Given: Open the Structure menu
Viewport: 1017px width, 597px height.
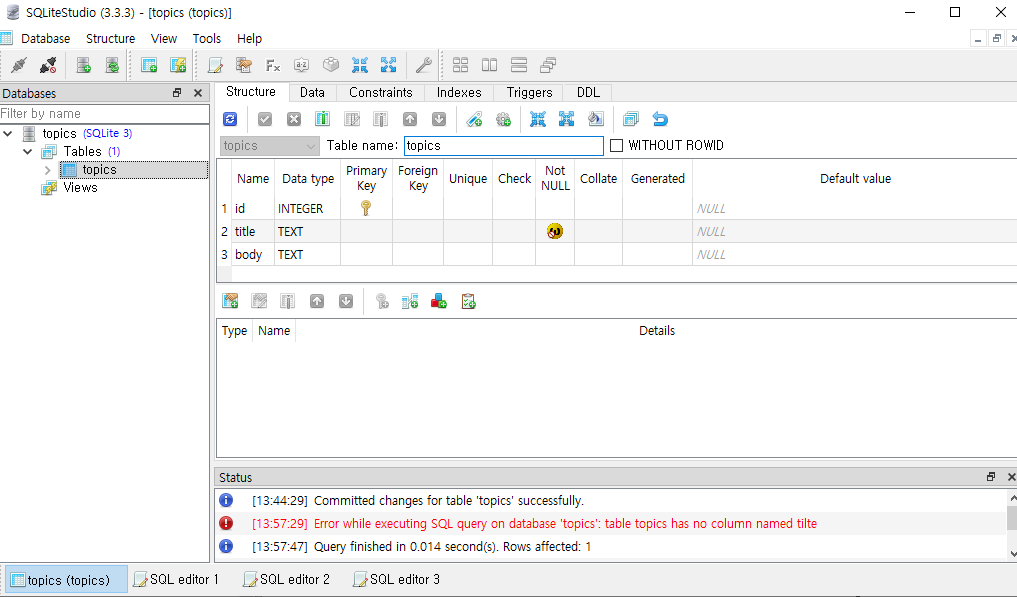Looking at the screenshot, I should click(x=110, y=39).
